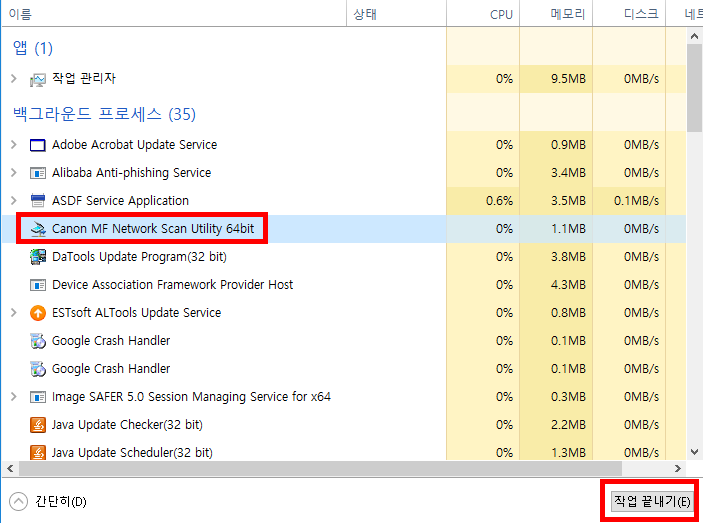
Task: Click the 0.9MB memory value for Adobe Acrobat
Action: (568, 145)
